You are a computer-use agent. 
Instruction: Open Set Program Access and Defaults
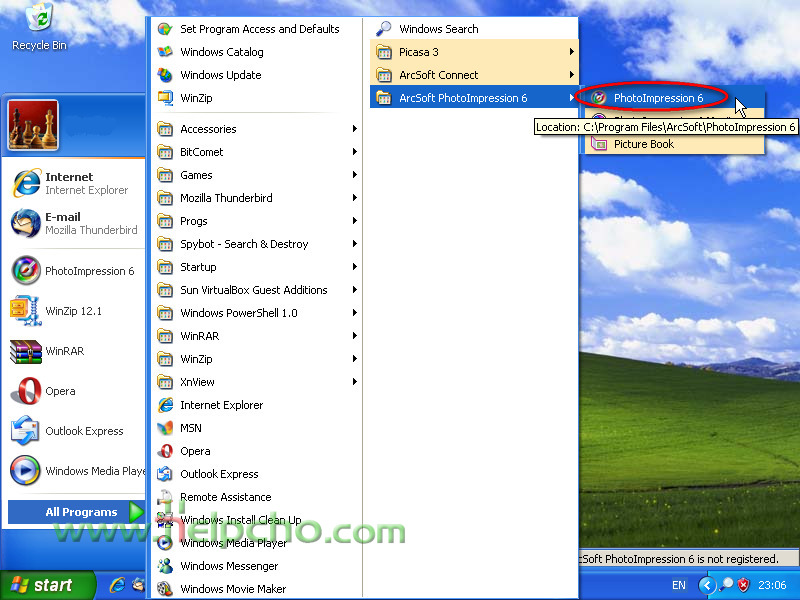click(x=257, y=29)
